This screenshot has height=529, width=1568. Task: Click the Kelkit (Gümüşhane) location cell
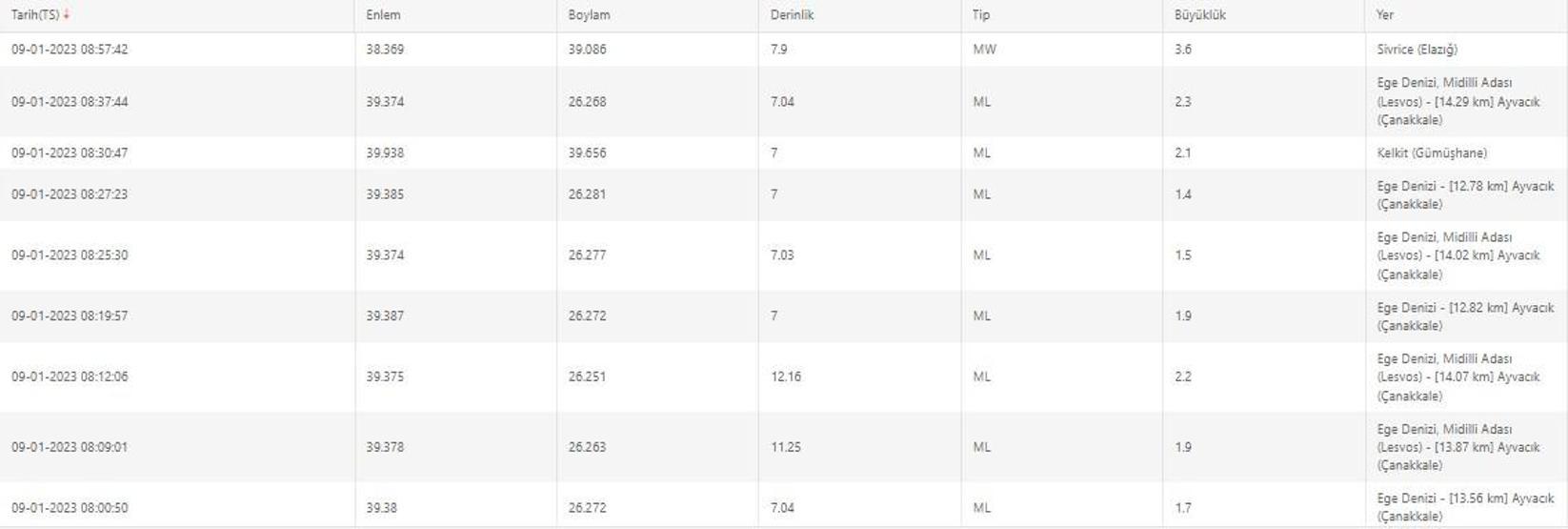click(x=1431, y=153)
